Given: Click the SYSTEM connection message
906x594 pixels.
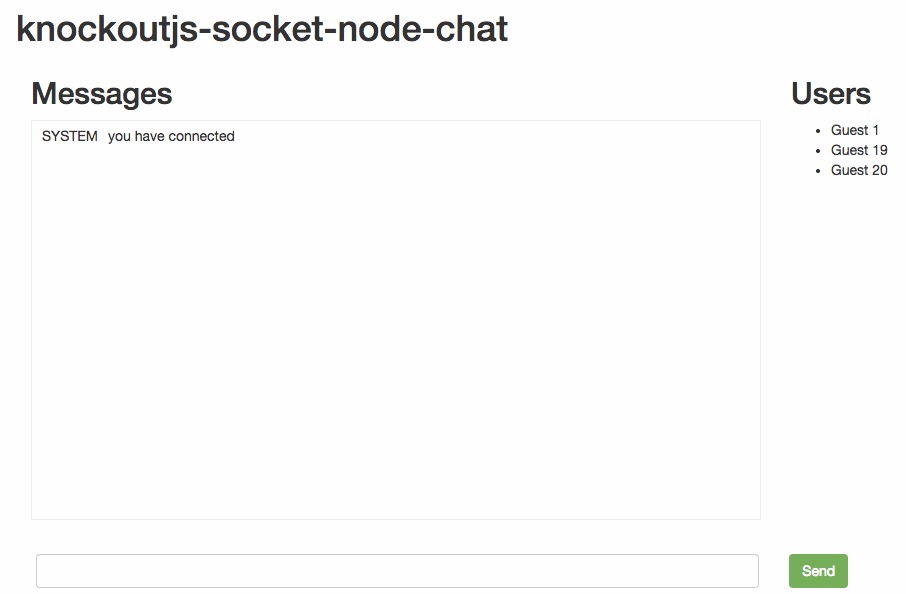Looking at the screenshot, I should (x=137, y=136).
